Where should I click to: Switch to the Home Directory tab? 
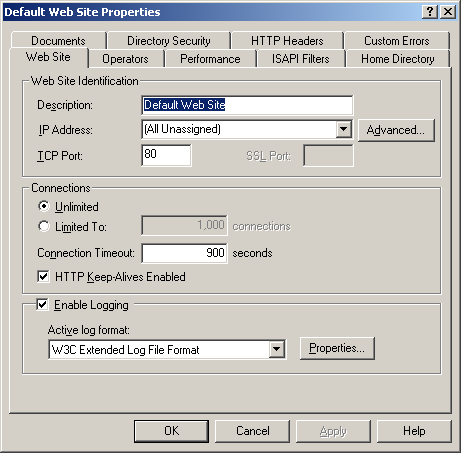[398, 59]
